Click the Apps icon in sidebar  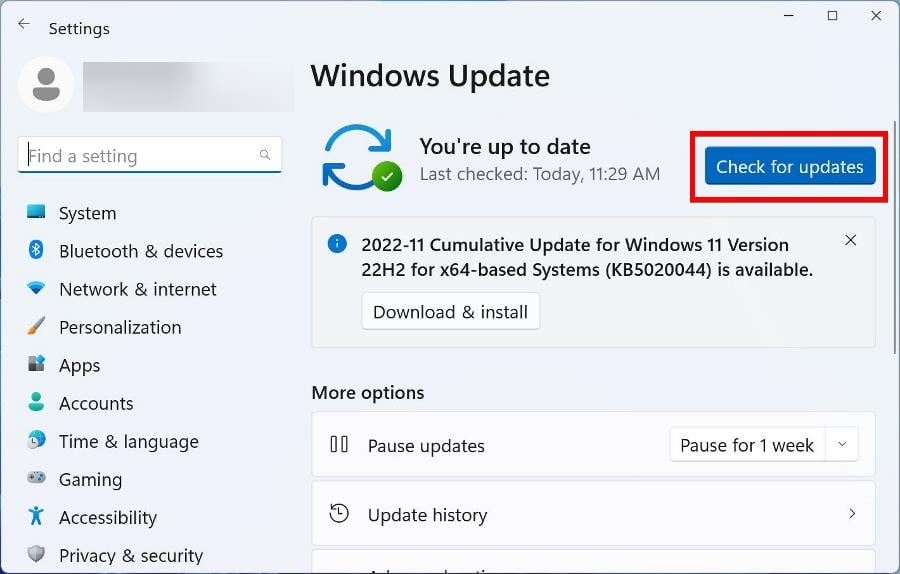(36, 363)
